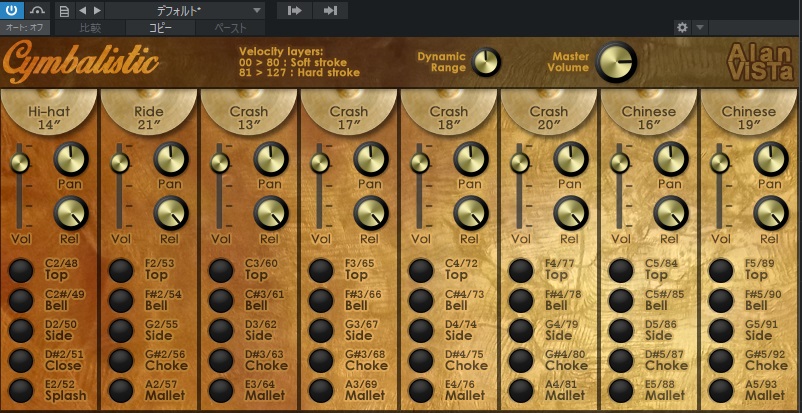Go to next preset with right arrow

click(96, 11)
